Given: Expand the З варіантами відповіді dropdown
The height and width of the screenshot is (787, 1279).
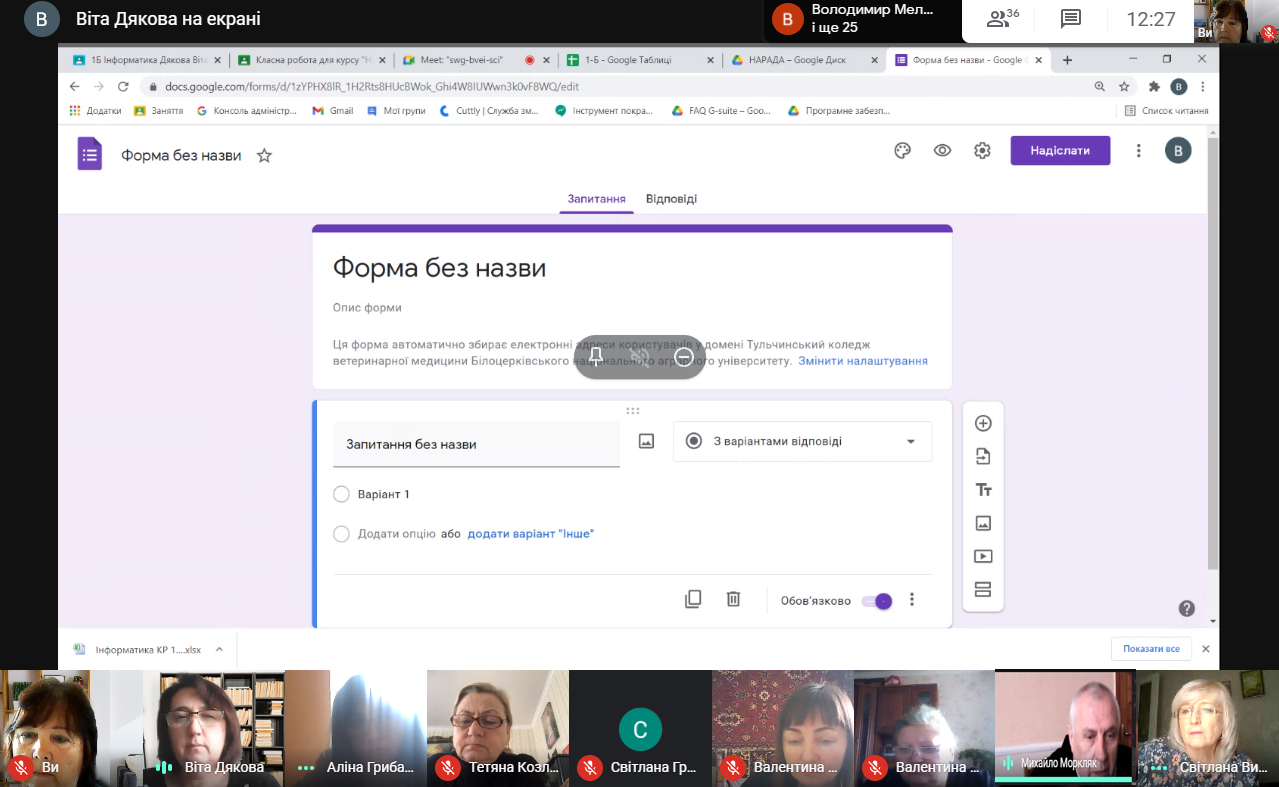Looking at the screenshot, I should click(802, 441).
